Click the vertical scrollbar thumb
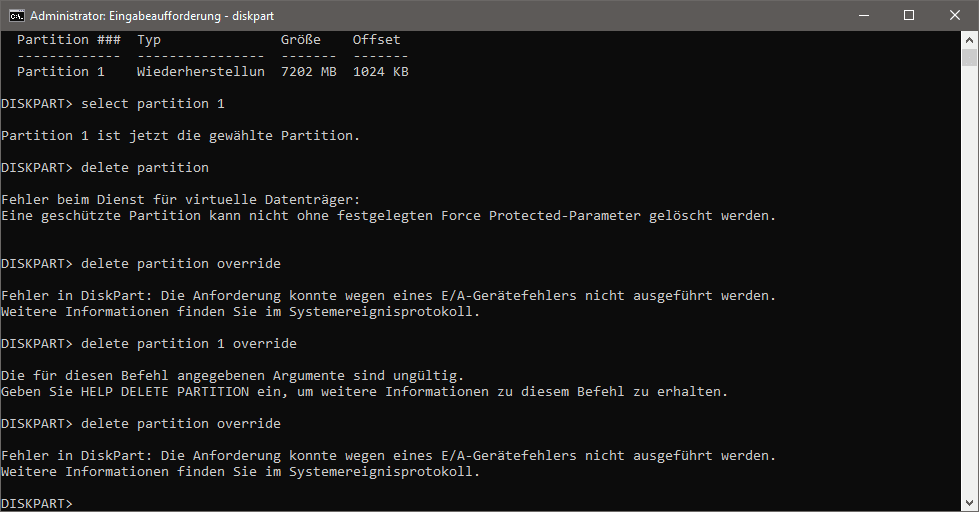979x512 pixels. click(969, 57)
